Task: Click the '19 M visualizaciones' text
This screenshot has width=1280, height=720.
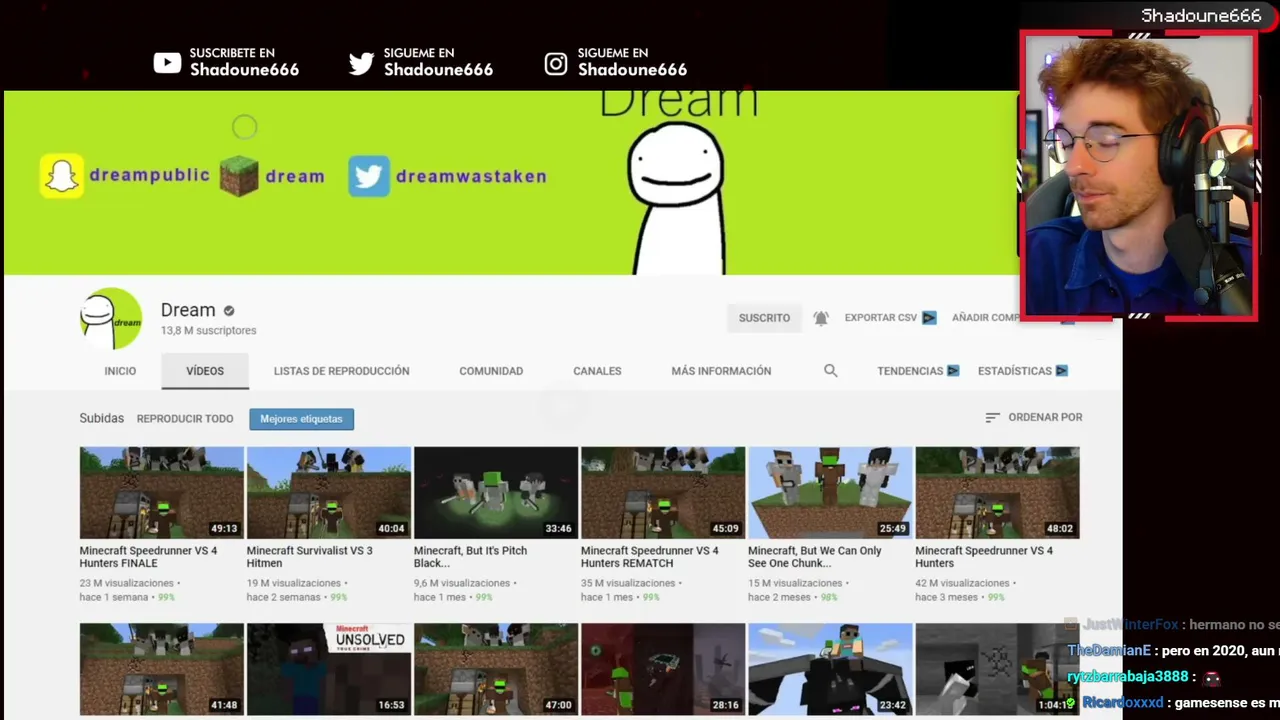Action: tap(294, 583)
